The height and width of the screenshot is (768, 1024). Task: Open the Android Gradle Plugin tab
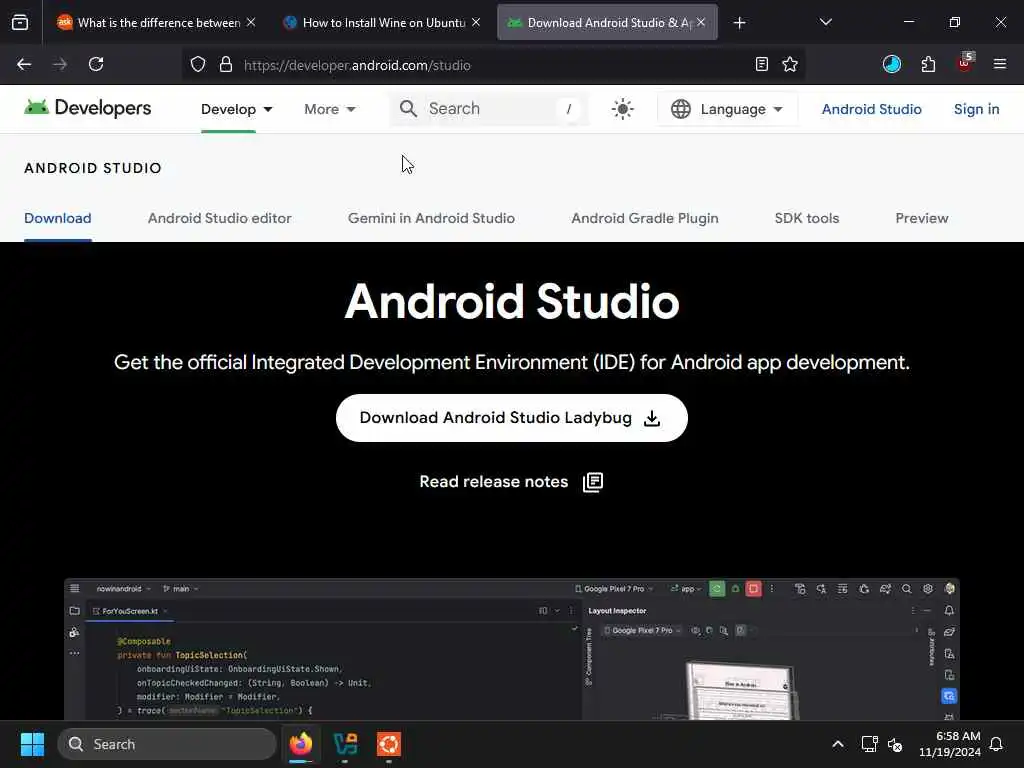[x=645, y=218]
